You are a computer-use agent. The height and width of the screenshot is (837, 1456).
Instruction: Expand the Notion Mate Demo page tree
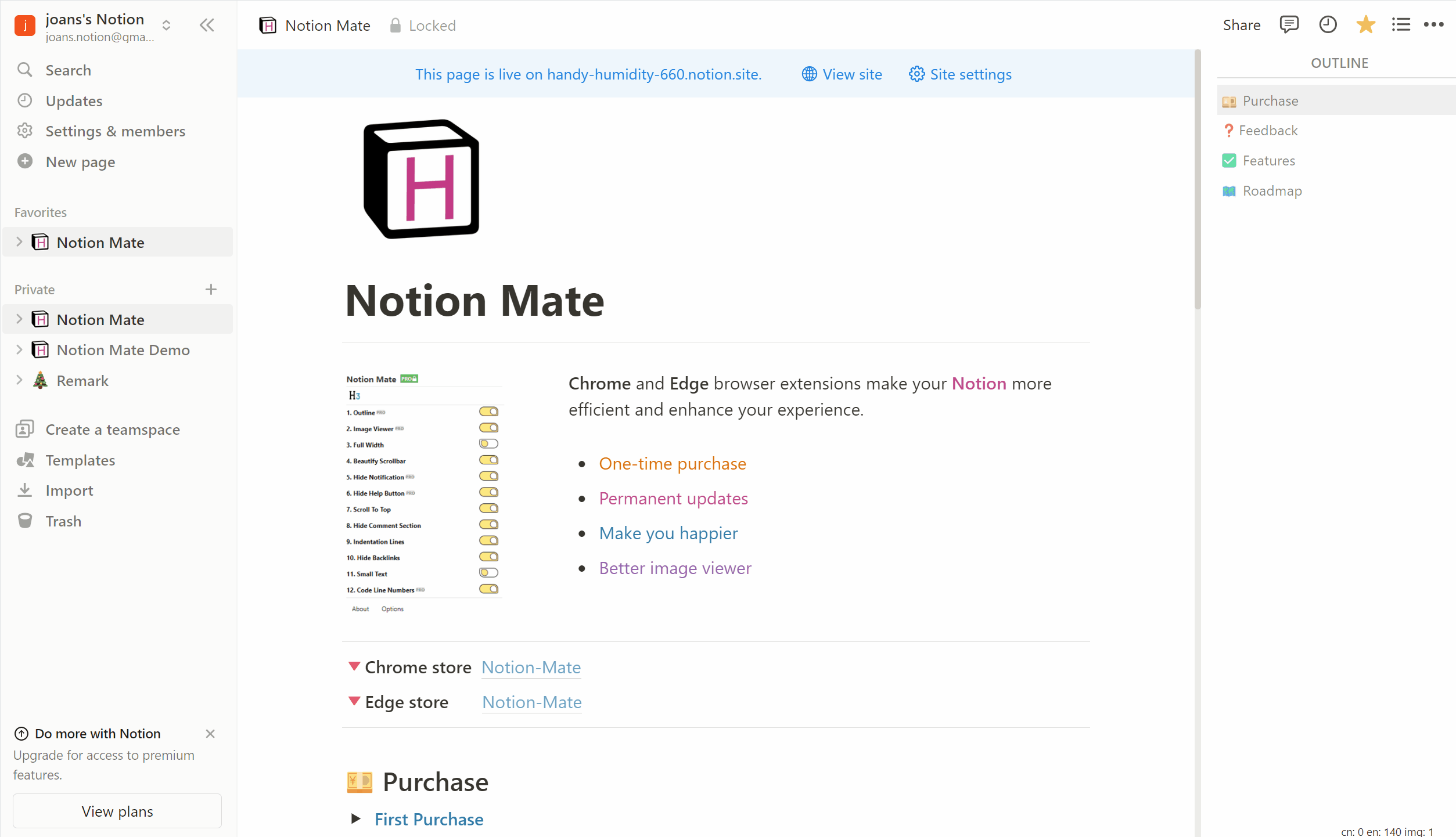(x=19, y=349)
